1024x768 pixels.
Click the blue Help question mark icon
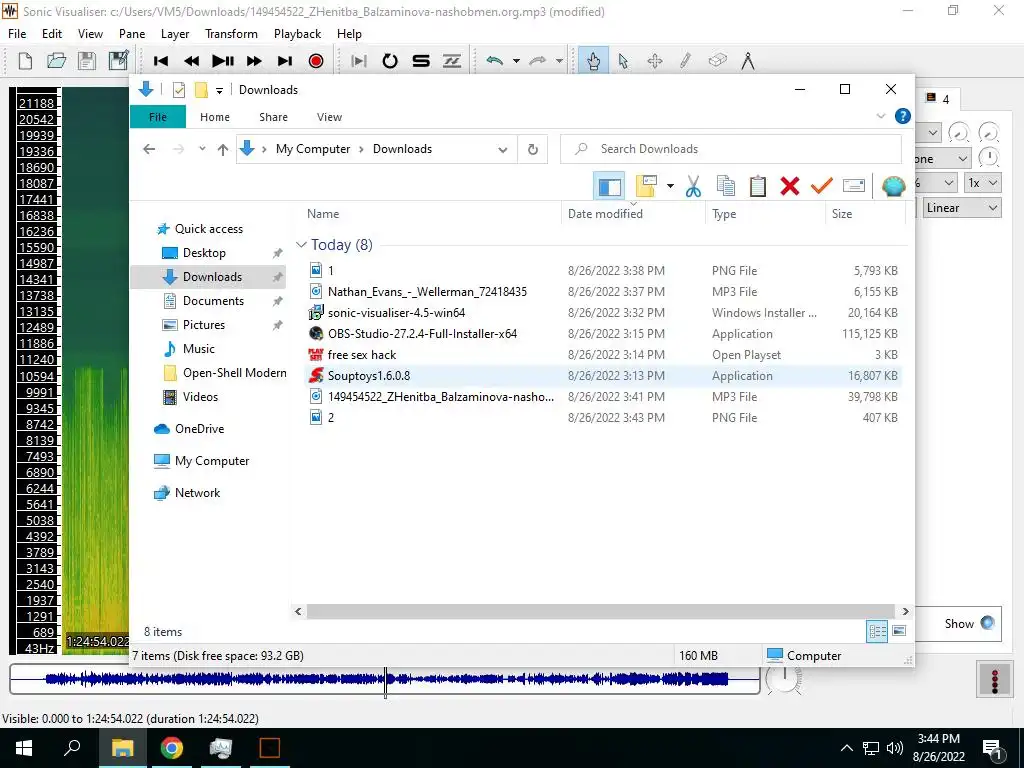tap(903, 116)
